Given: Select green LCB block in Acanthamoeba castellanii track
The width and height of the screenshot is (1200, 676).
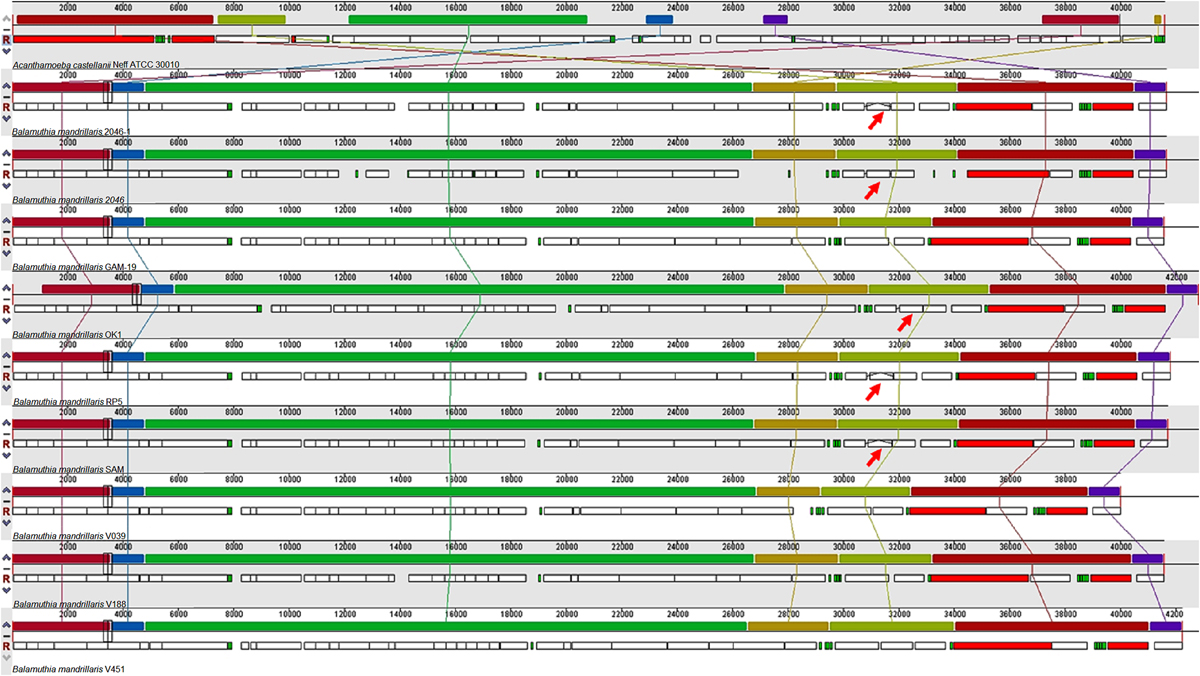Looking at the screenshot, I should [x=468, y=19].
